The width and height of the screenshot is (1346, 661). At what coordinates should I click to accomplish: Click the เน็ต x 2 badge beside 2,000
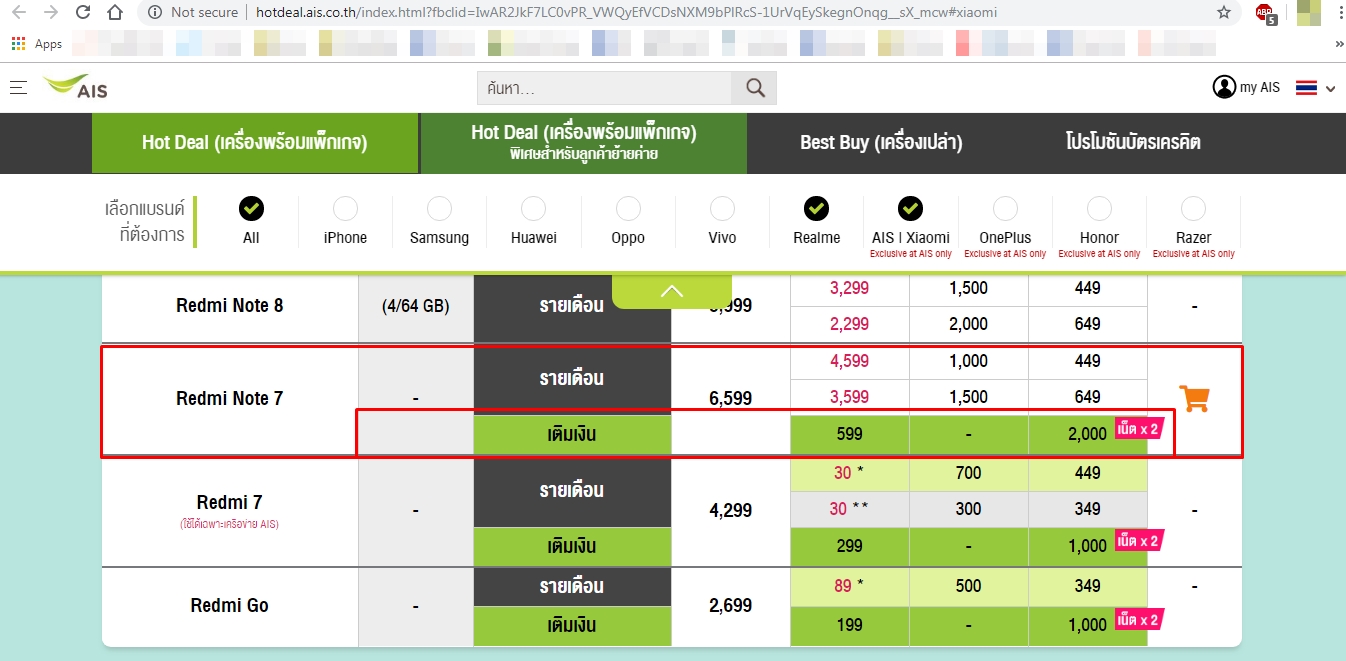[x=1139, y=430]
